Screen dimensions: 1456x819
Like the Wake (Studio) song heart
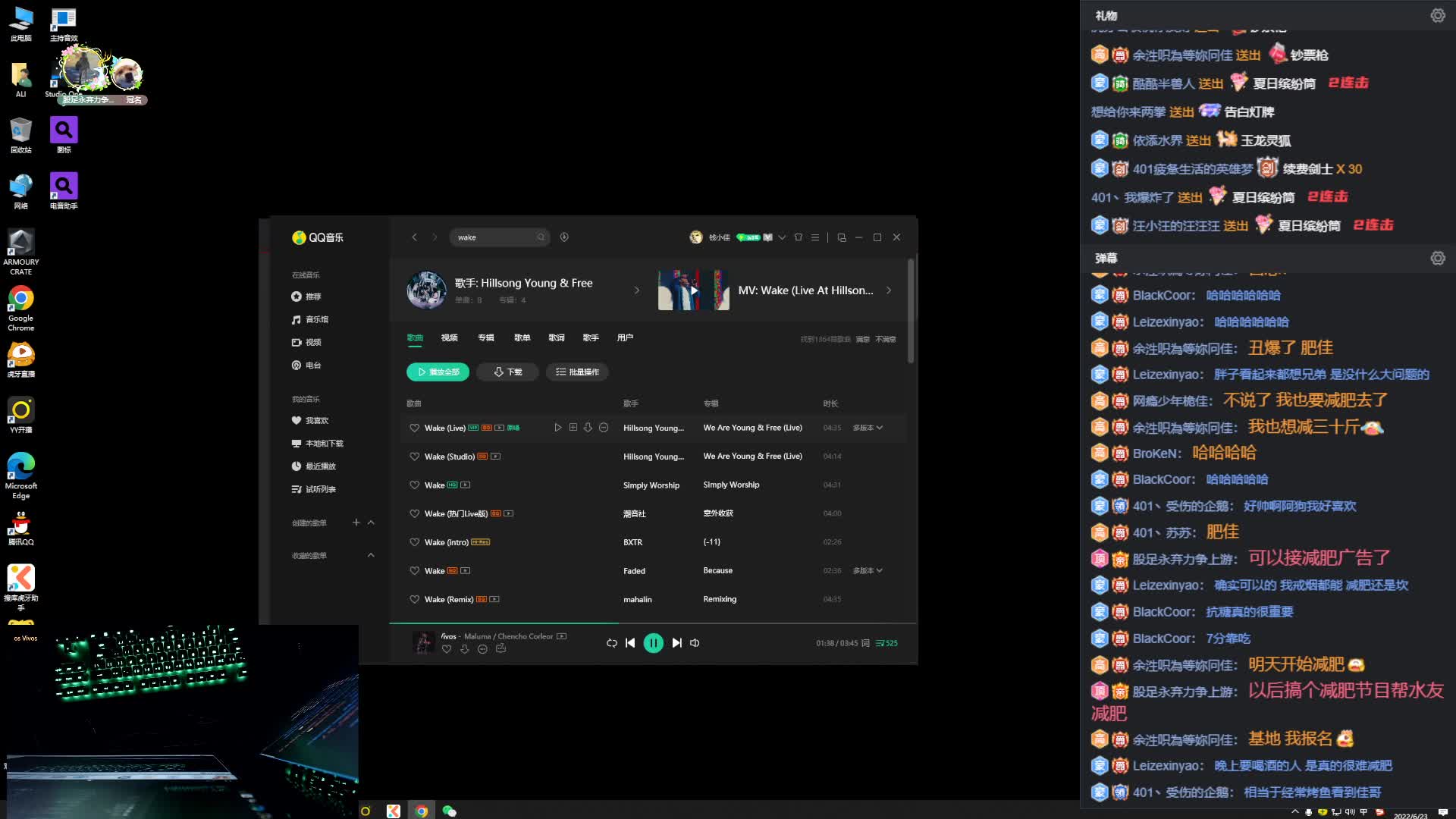[x=414, y=457]
